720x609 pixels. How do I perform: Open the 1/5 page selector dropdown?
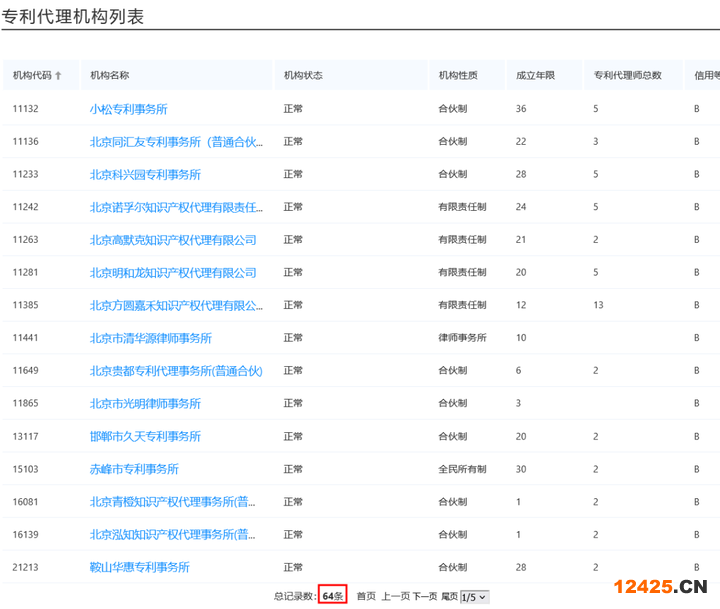pos(474,597)
